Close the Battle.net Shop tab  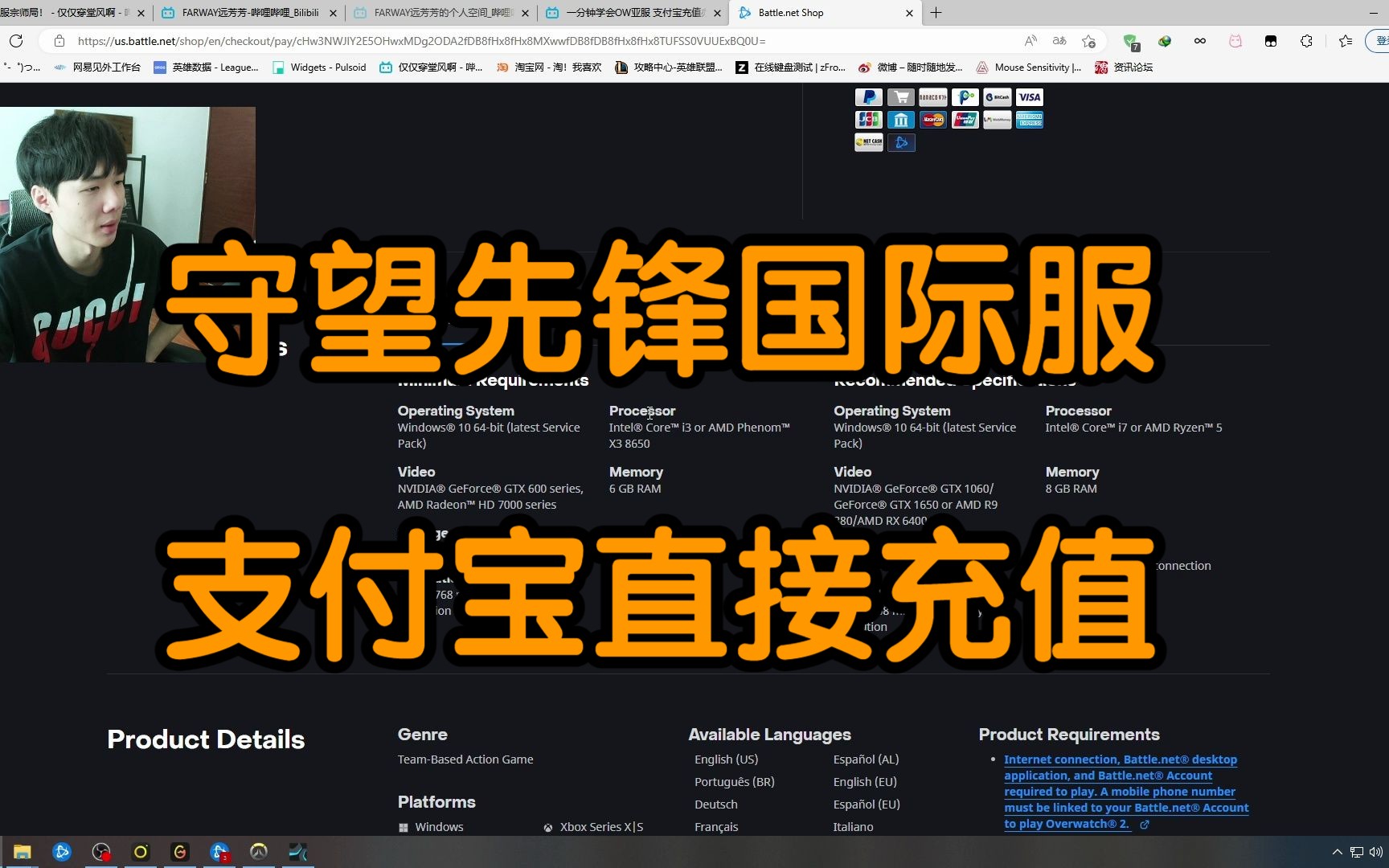pos(909,13)
